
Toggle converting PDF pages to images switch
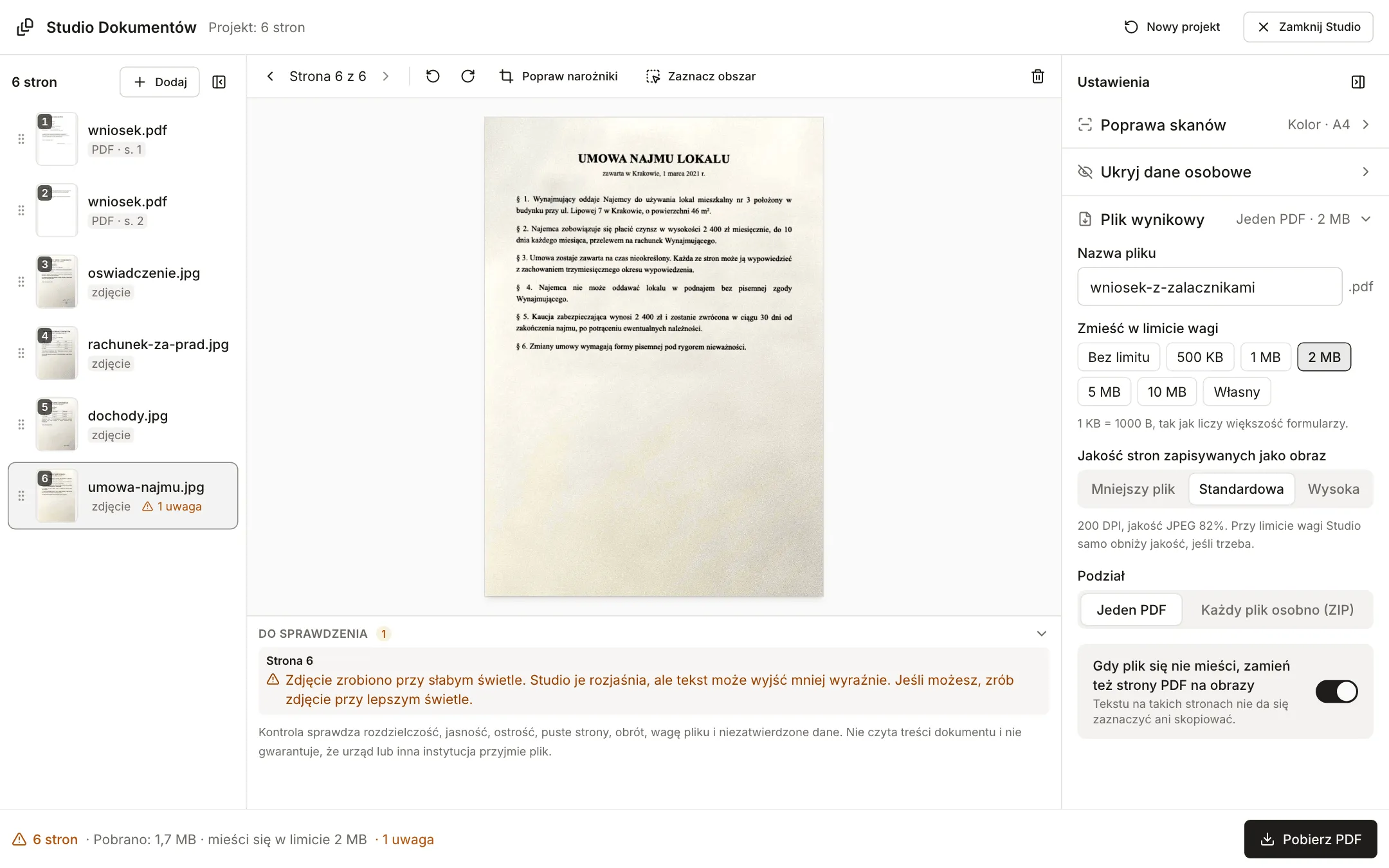1336,692
